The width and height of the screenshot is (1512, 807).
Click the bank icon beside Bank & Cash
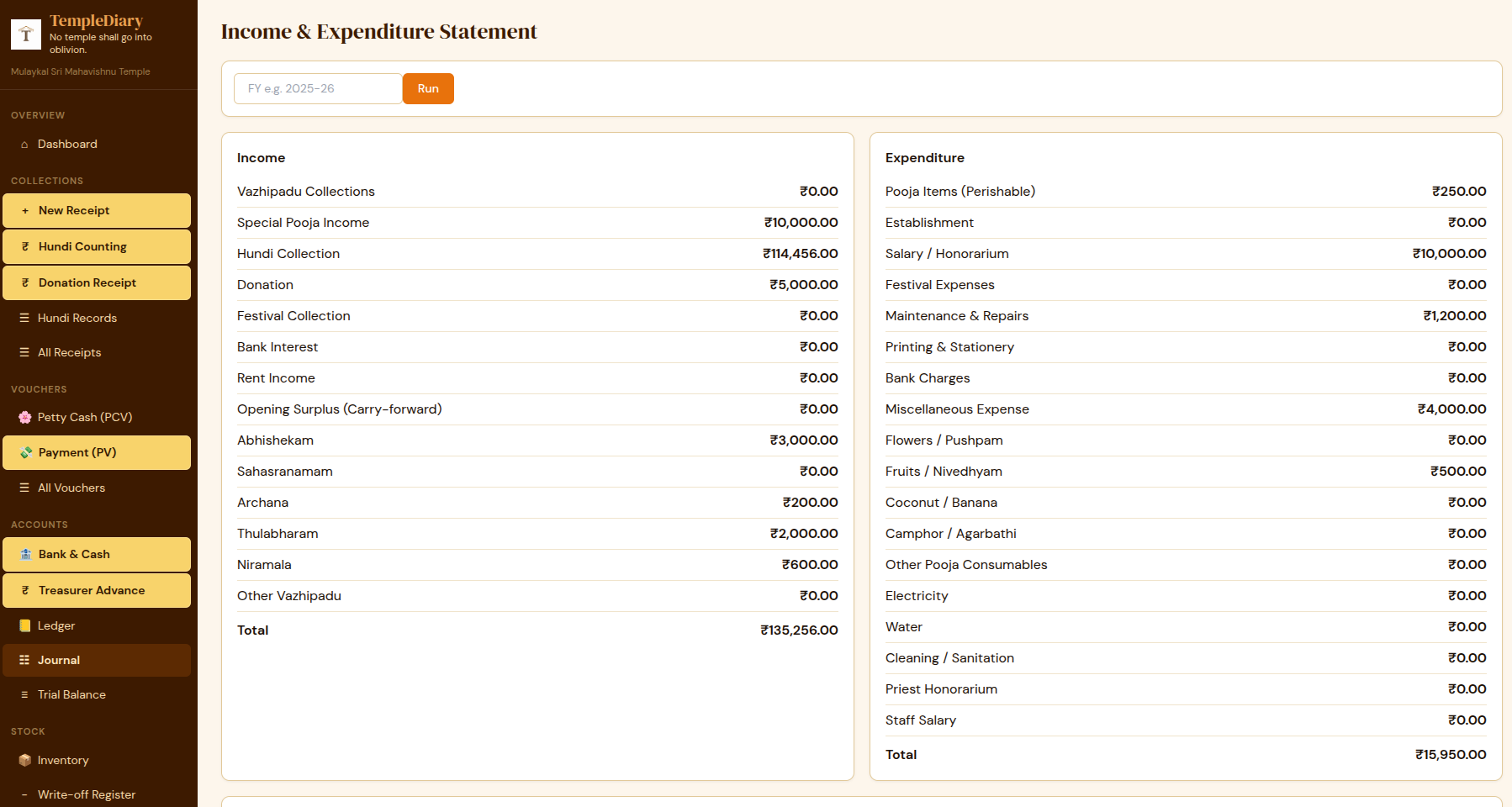26,554
